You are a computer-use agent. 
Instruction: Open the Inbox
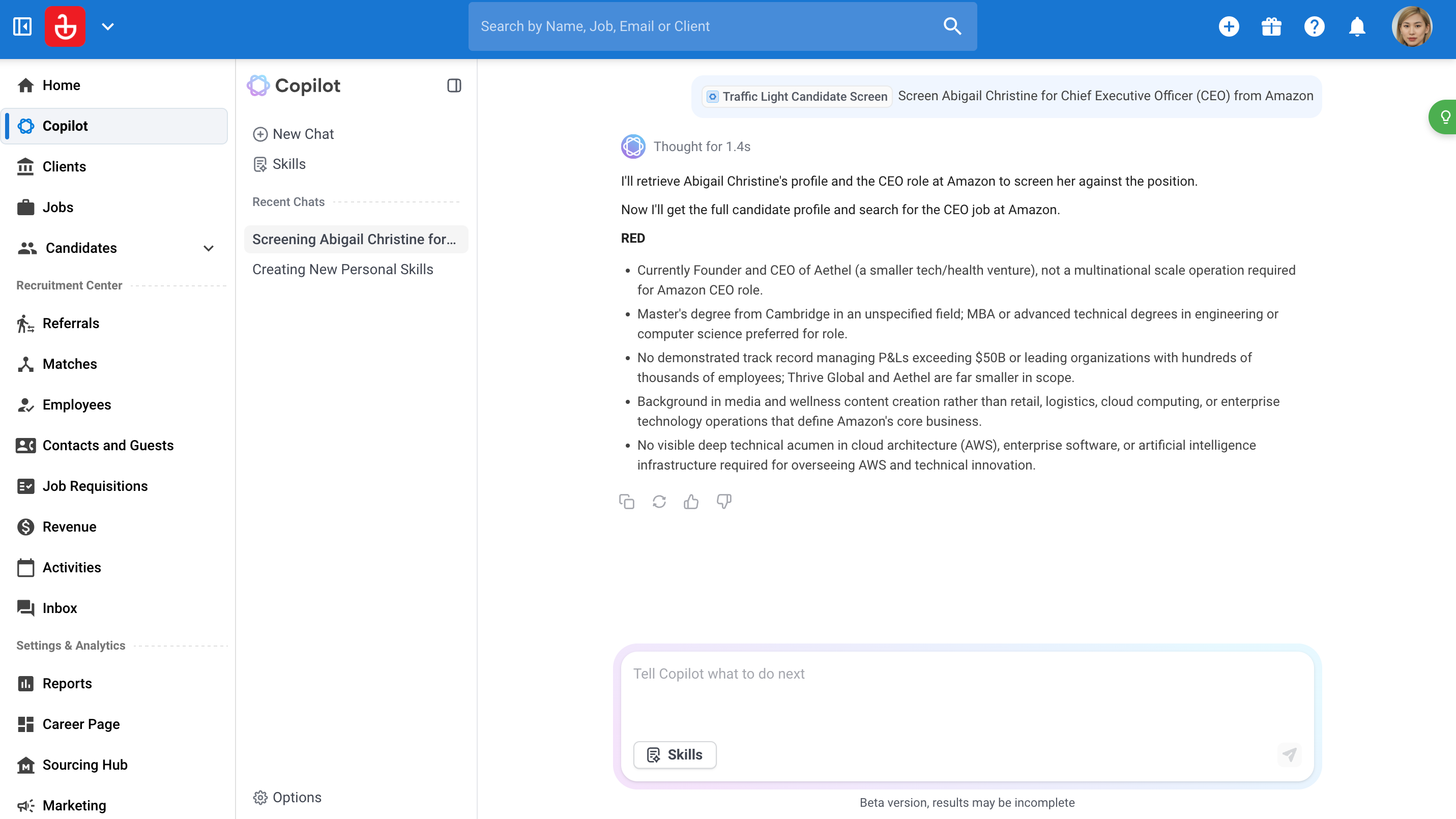[115, 607]
